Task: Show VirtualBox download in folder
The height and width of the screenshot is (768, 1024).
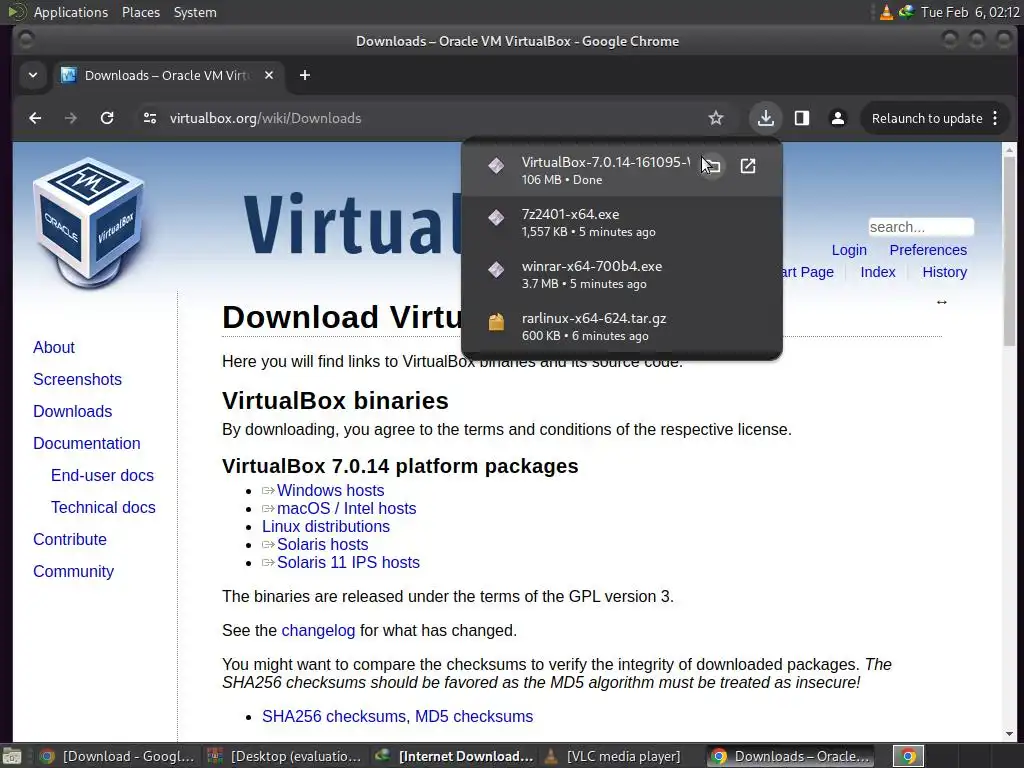Action: pyautogui.click(x=712, y=166)
